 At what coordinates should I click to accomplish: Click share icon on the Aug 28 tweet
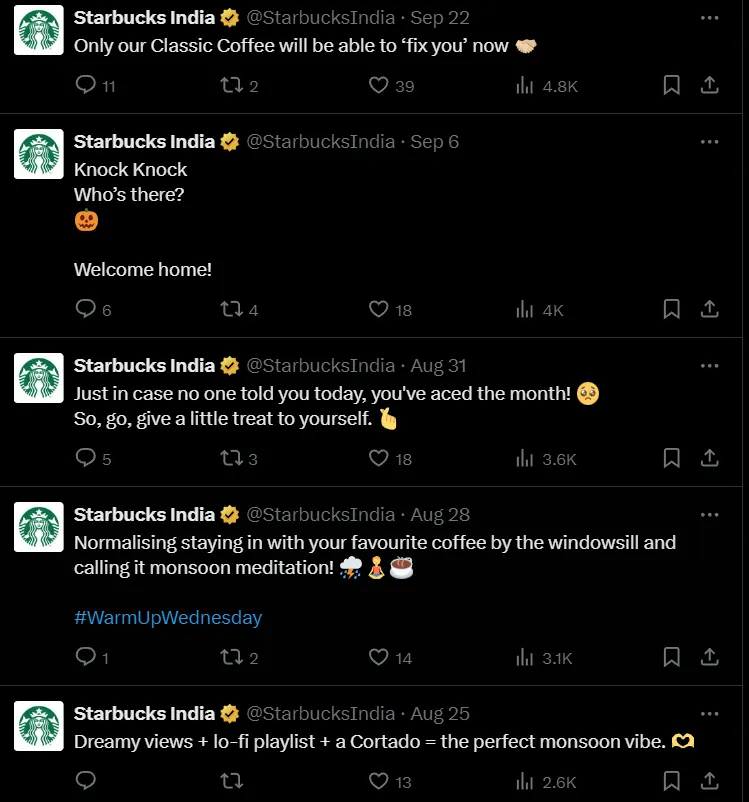(710, 657)
